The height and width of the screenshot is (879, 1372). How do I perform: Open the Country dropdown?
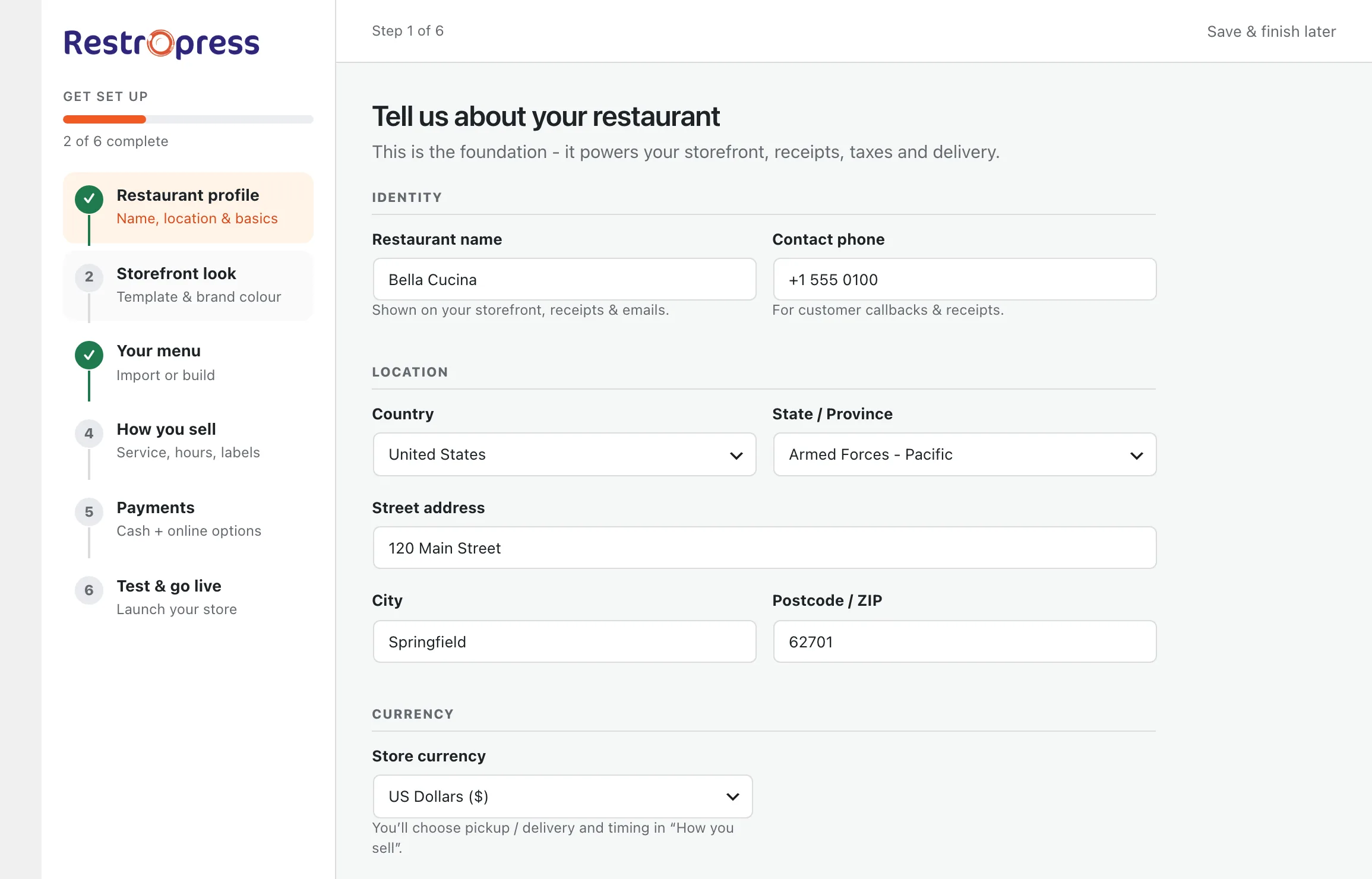point(564,454)
